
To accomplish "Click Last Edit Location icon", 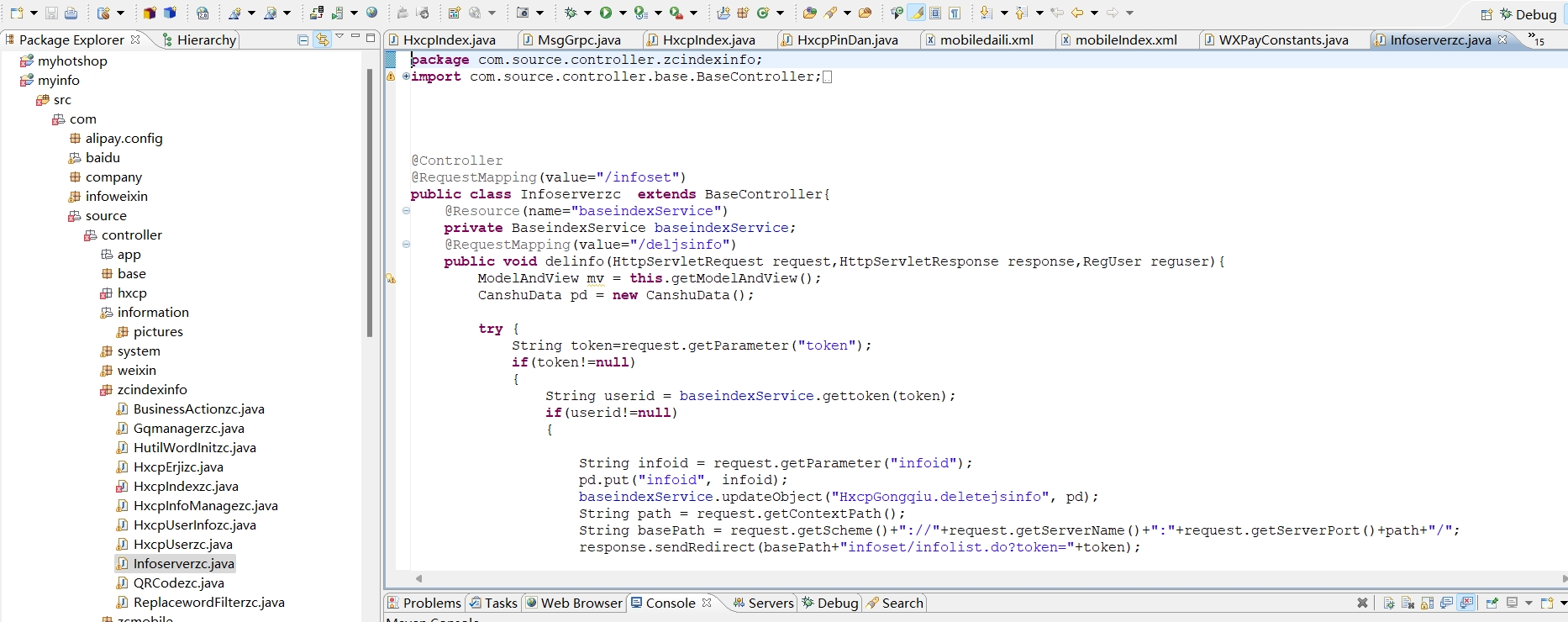I will tap(1057, 13).
